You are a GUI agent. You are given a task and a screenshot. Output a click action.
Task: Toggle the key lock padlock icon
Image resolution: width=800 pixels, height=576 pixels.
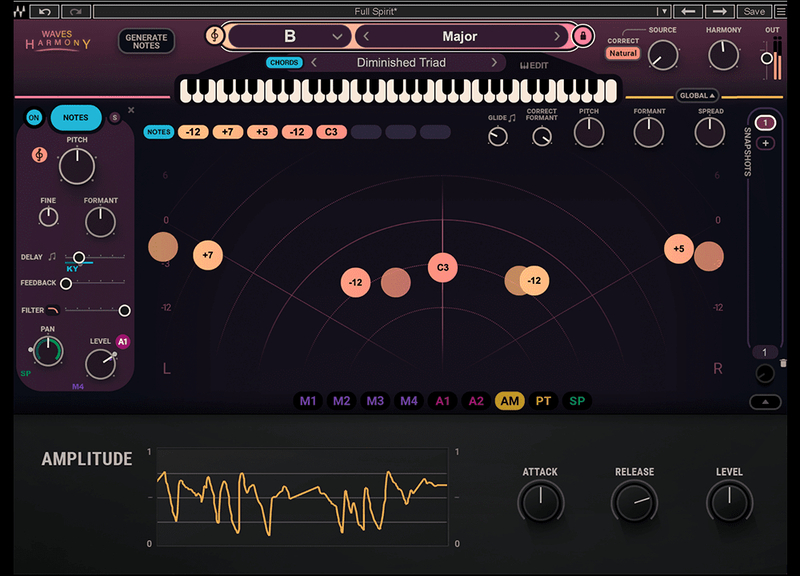[583, 36]
